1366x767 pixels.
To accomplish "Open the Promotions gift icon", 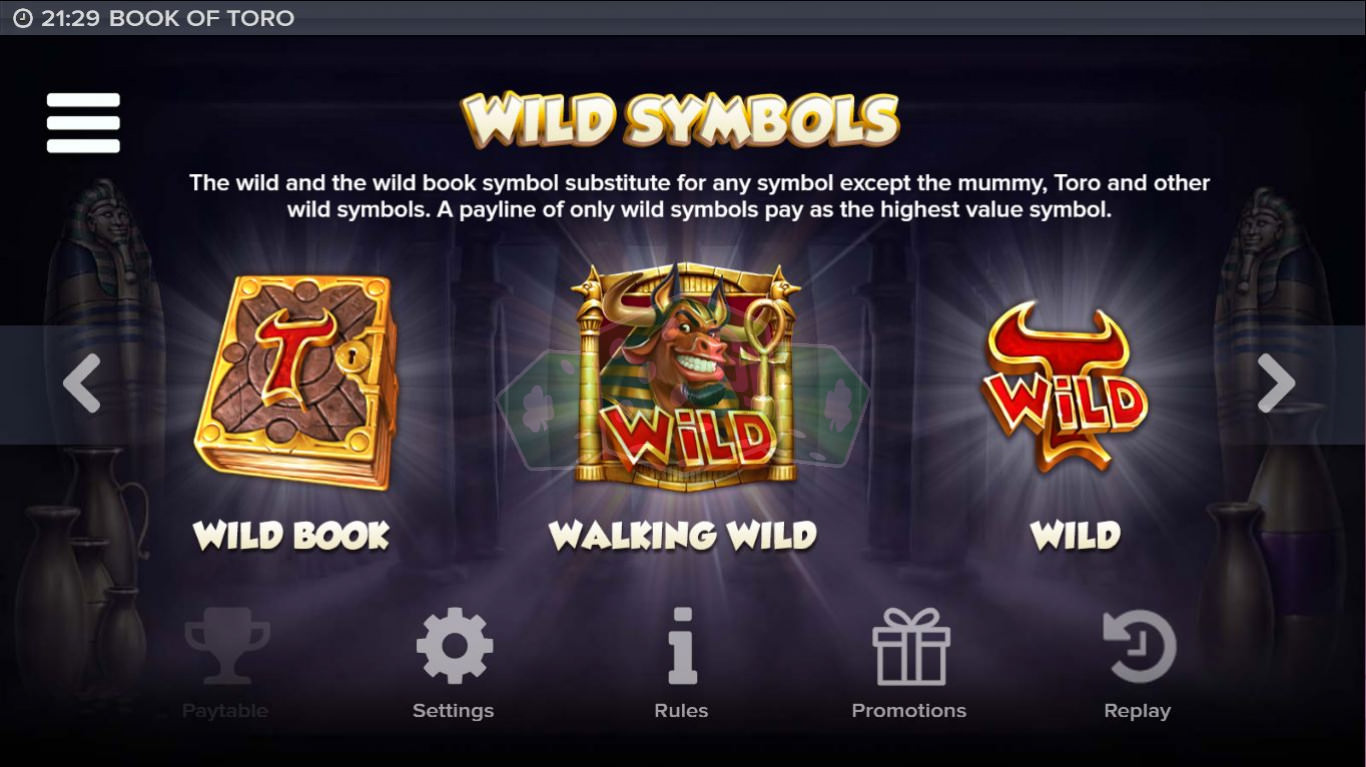I will (x=910, y=646).
